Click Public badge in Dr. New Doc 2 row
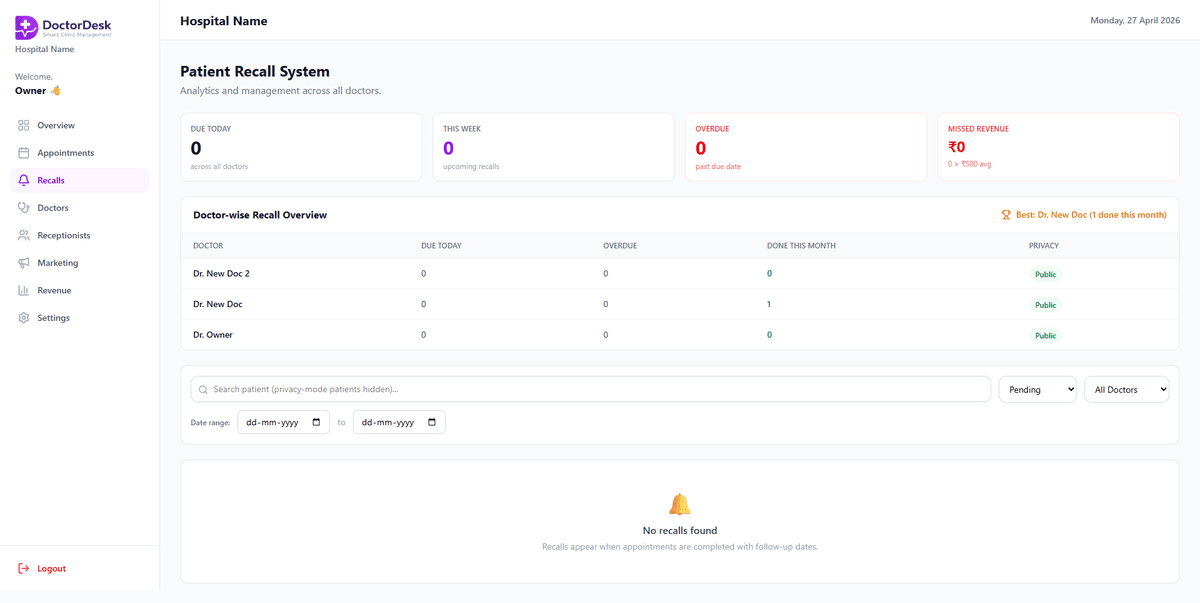The width and height of the screenshot is (1200, 603). click(1045, 274)
